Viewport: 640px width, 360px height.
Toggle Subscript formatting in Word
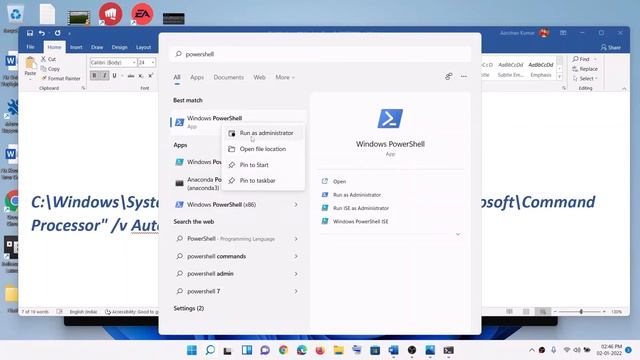tap(140, 76)
